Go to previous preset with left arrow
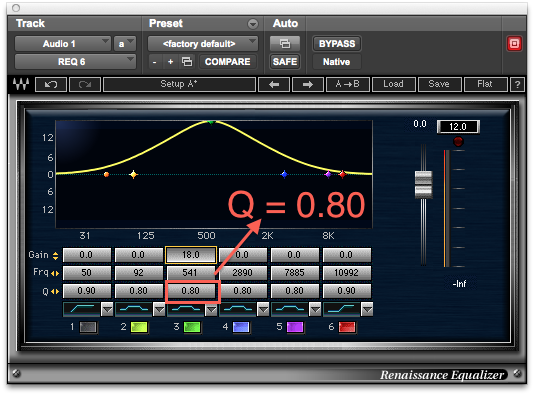This screenshot has width=534, height=395. [x=274, y=84]
